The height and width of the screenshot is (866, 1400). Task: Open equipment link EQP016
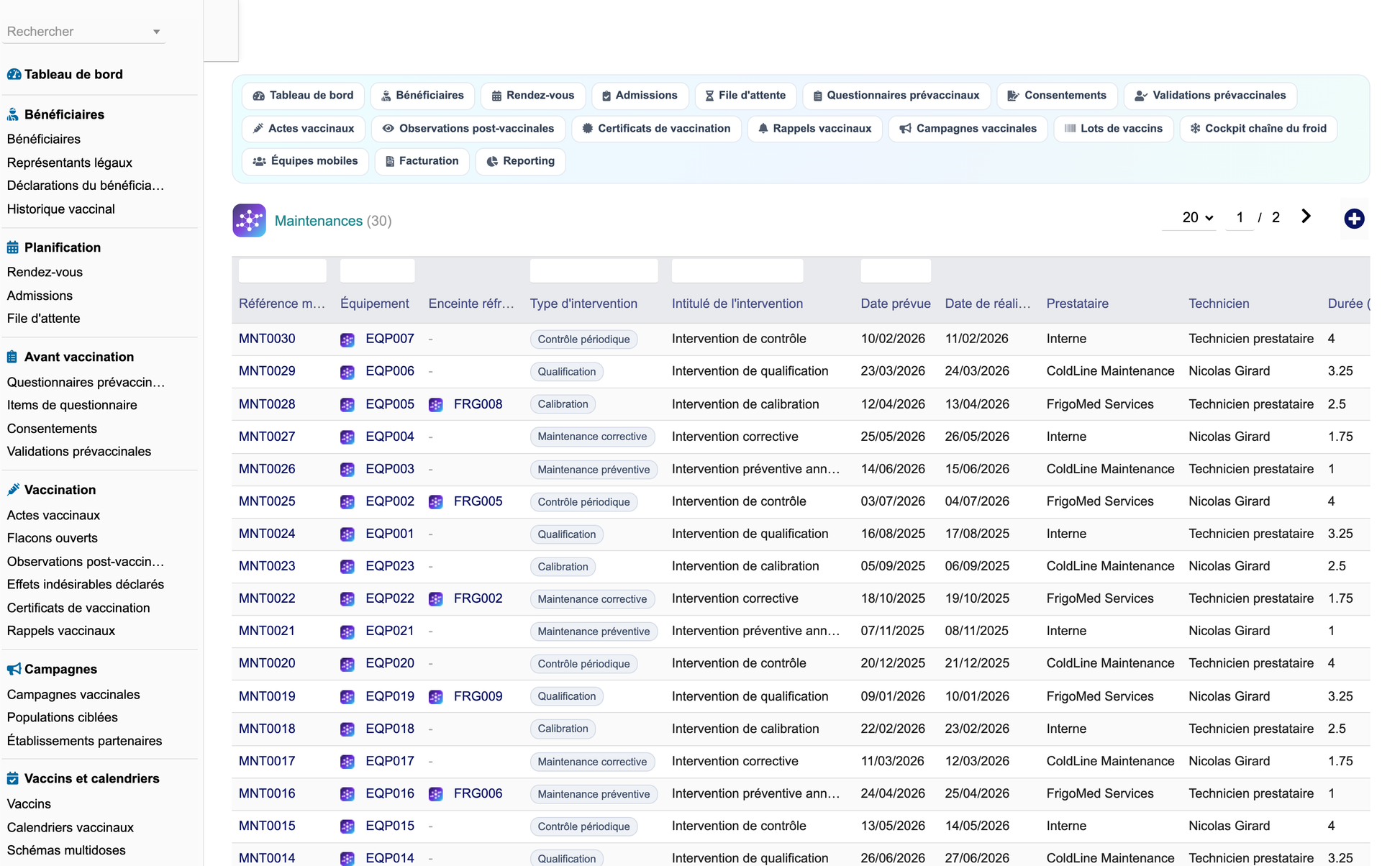[390, 793]
